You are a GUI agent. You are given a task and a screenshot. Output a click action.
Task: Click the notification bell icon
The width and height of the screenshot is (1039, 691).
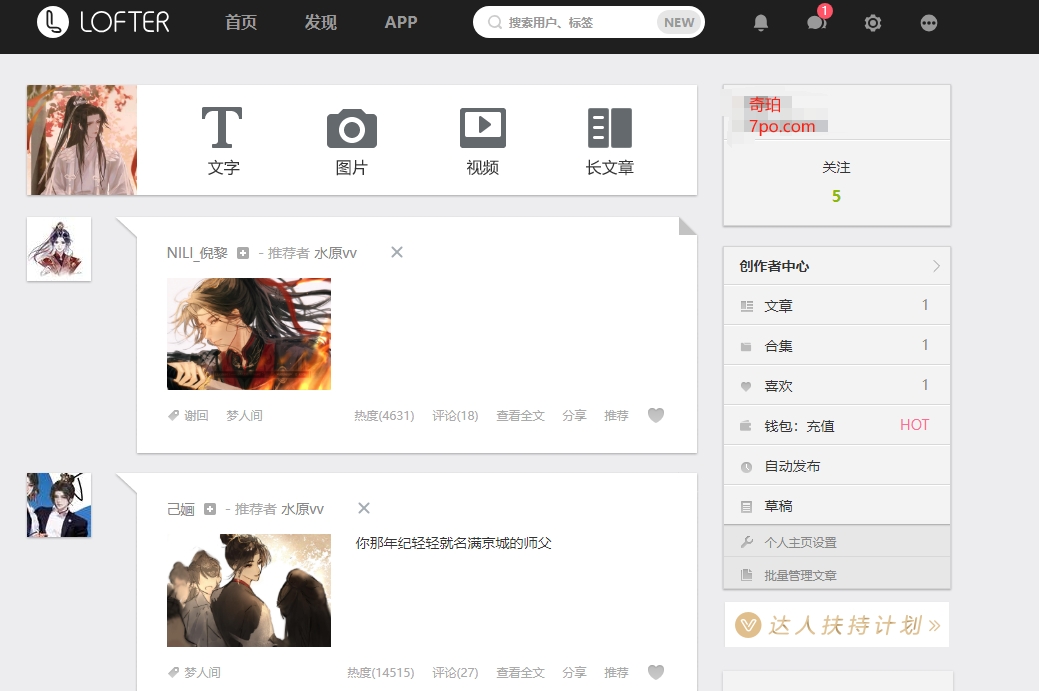(x=761, y=23)
